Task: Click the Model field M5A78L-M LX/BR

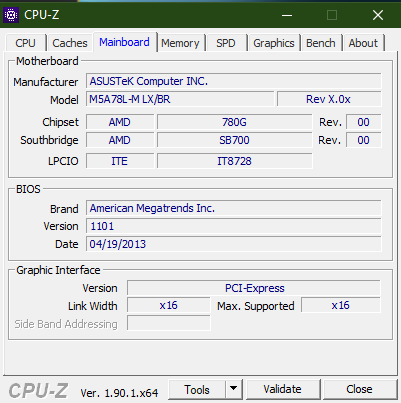Action: click(180, 99)
